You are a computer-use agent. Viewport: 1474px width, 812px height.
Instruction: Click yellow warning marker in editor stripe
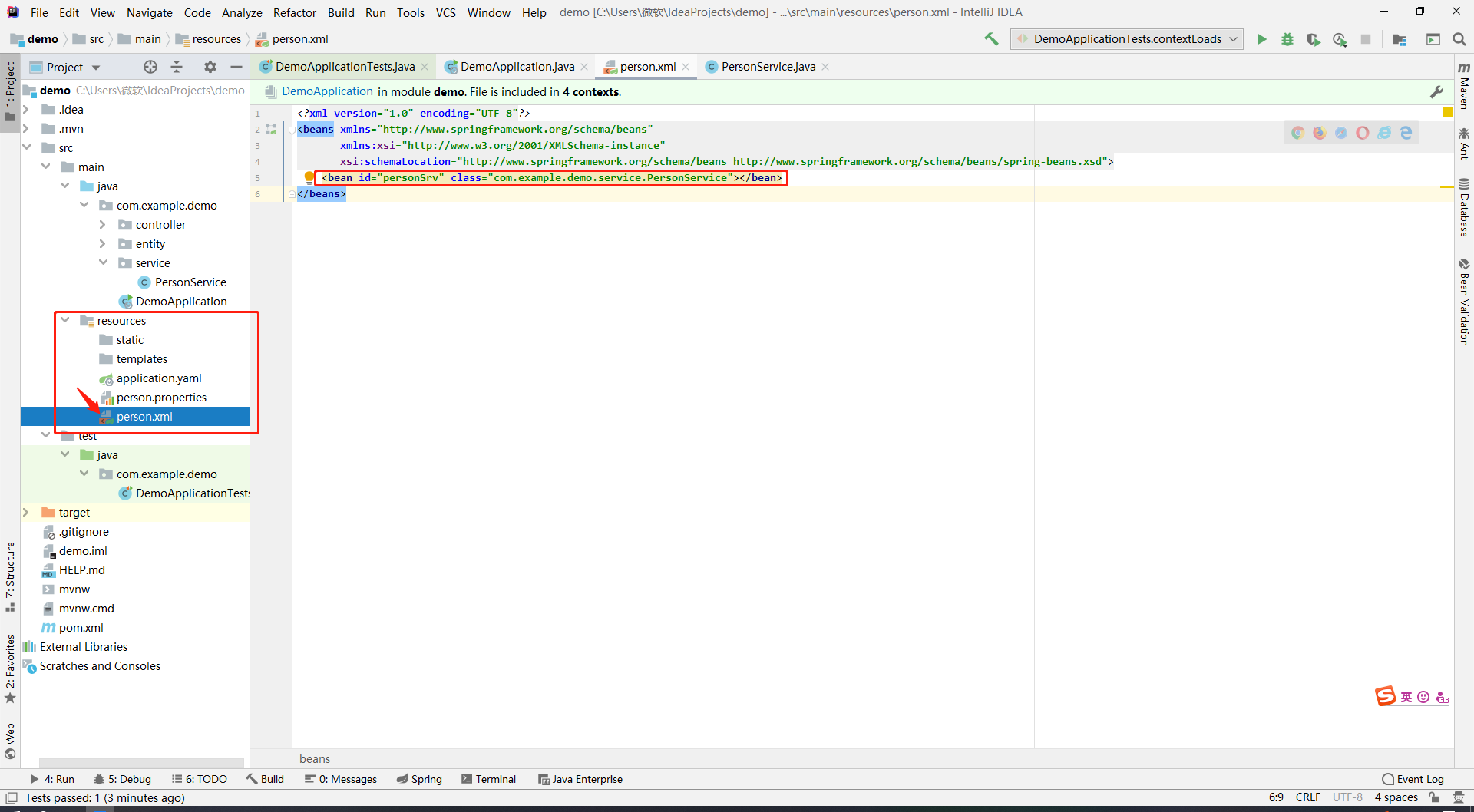click(x=1447, y=186)
